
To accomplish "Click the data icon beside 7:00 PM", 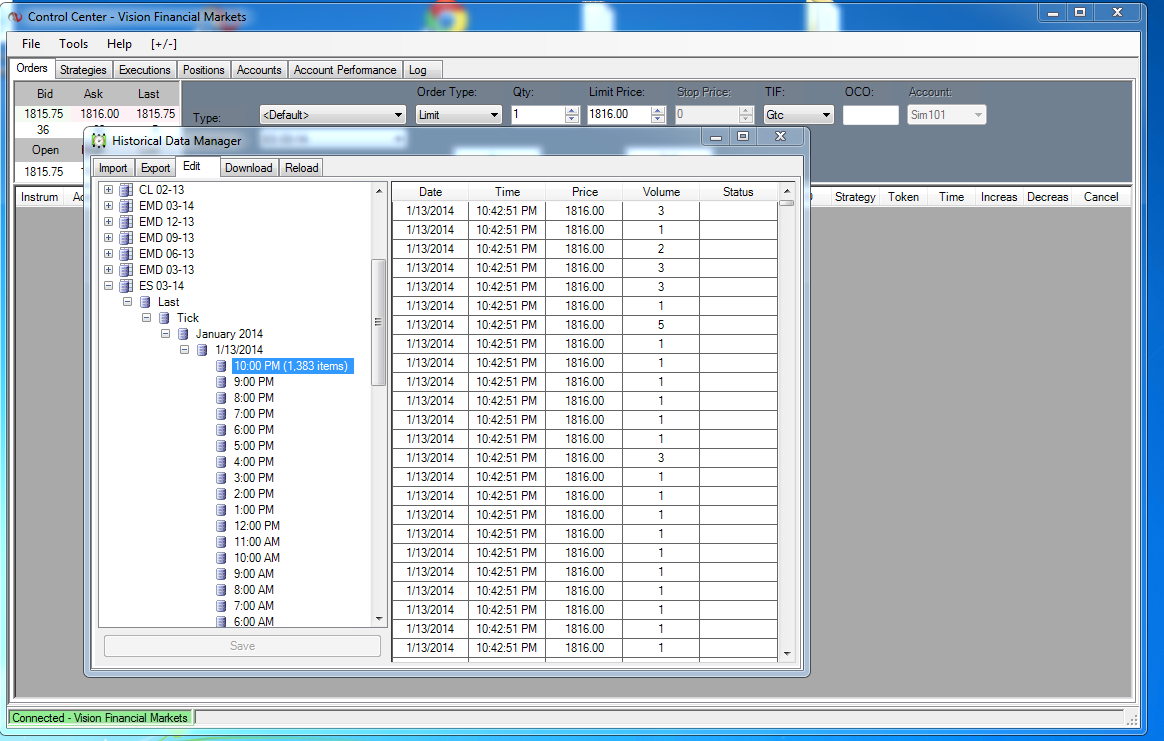I will [221, 414].
